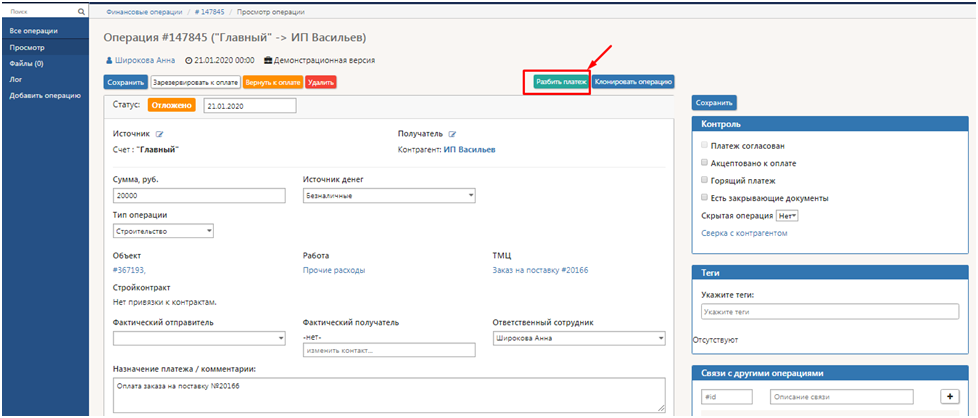The height and width of the screenshot is (418, 978).
Task: Open Файлы (0) in the sidebar
Action: (26, 63)
